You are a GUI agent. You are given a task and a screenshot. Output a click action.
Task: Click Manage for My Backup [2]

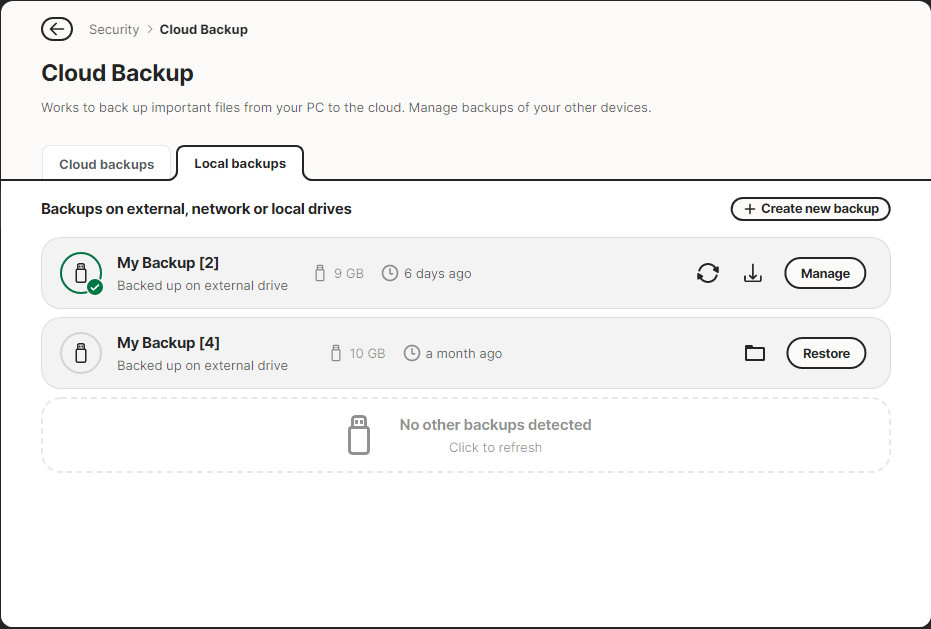[825, 273]
